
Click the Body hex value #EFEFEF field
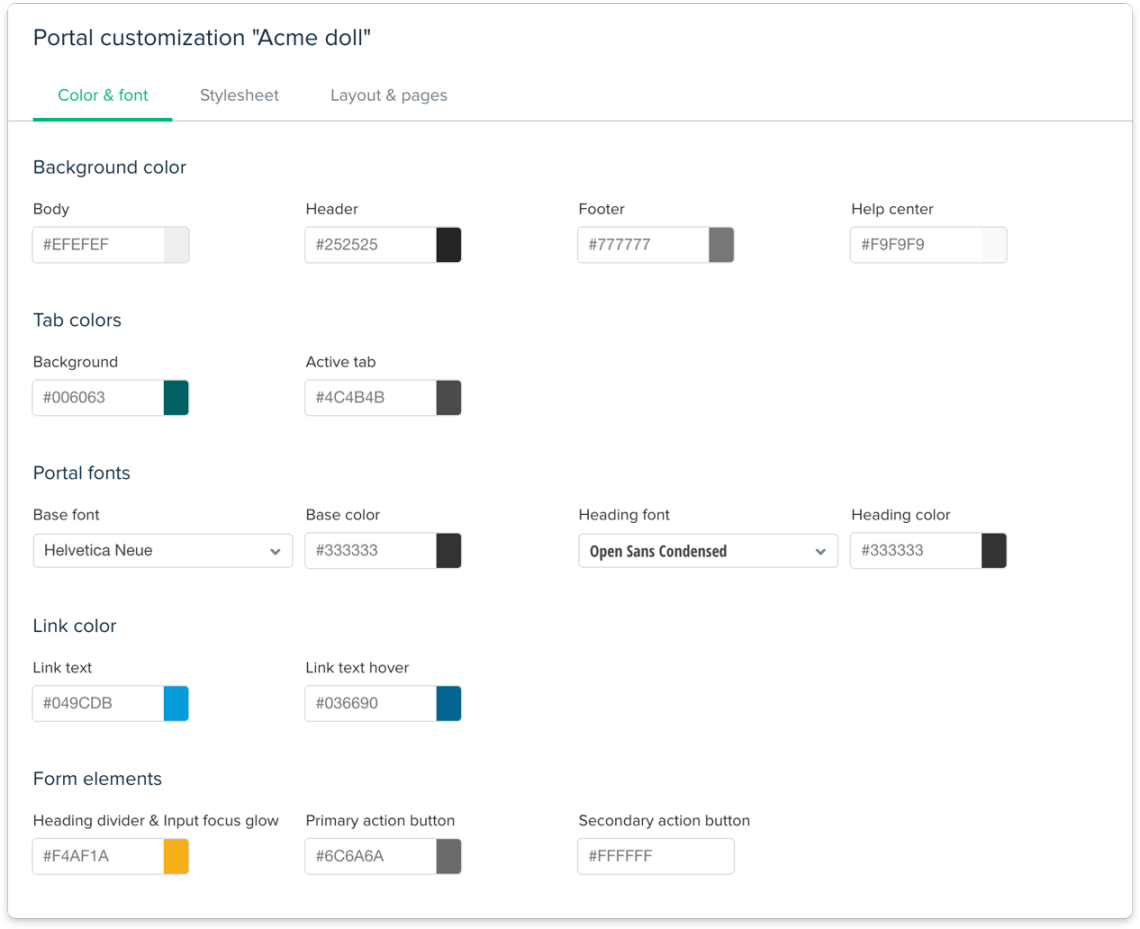click(95, 244)
